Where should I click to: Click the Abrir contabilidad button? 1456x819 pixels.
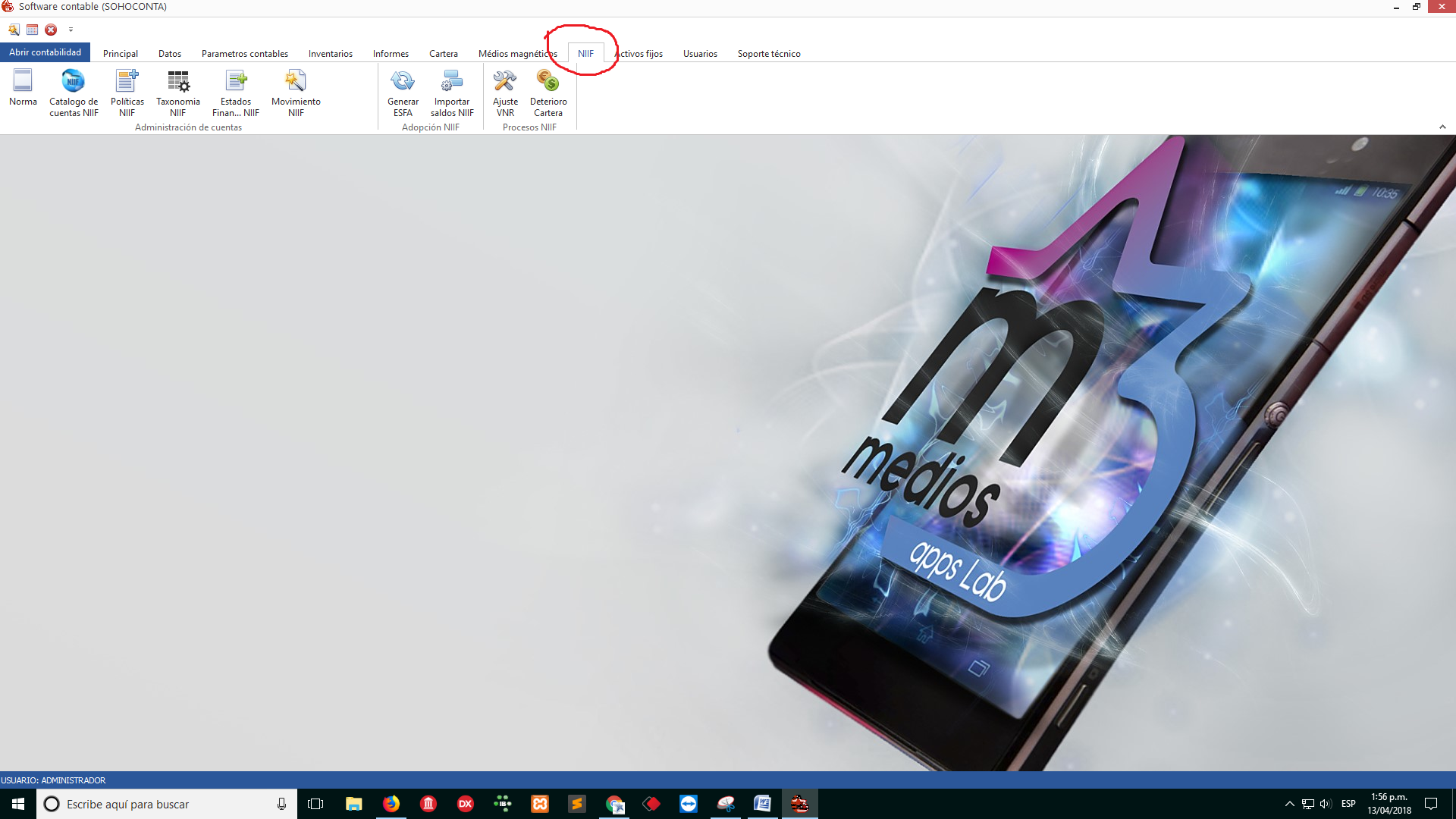(45, 52)
